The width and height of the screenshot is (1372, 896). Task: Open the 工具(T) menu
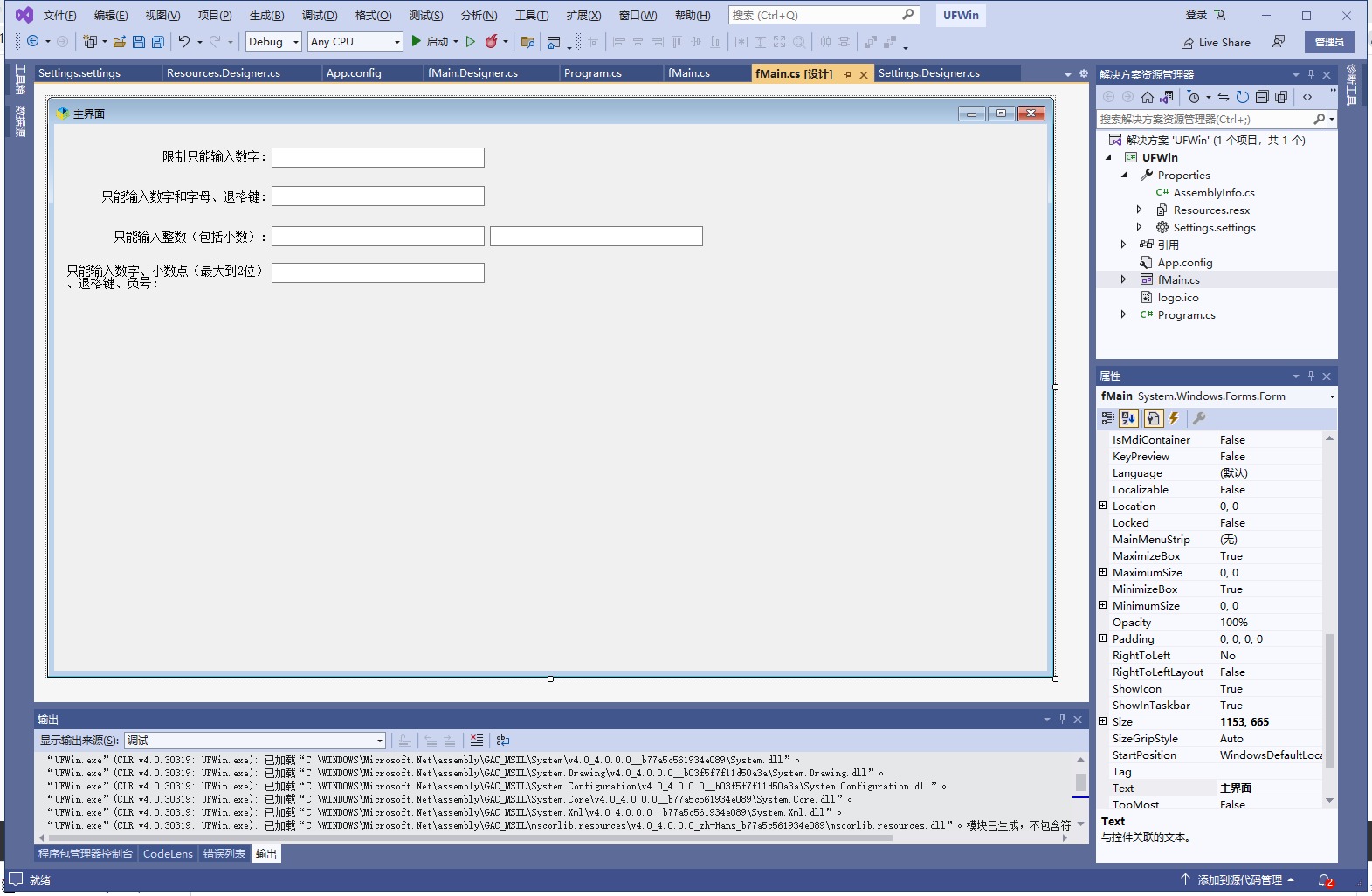tap(532, 15)
